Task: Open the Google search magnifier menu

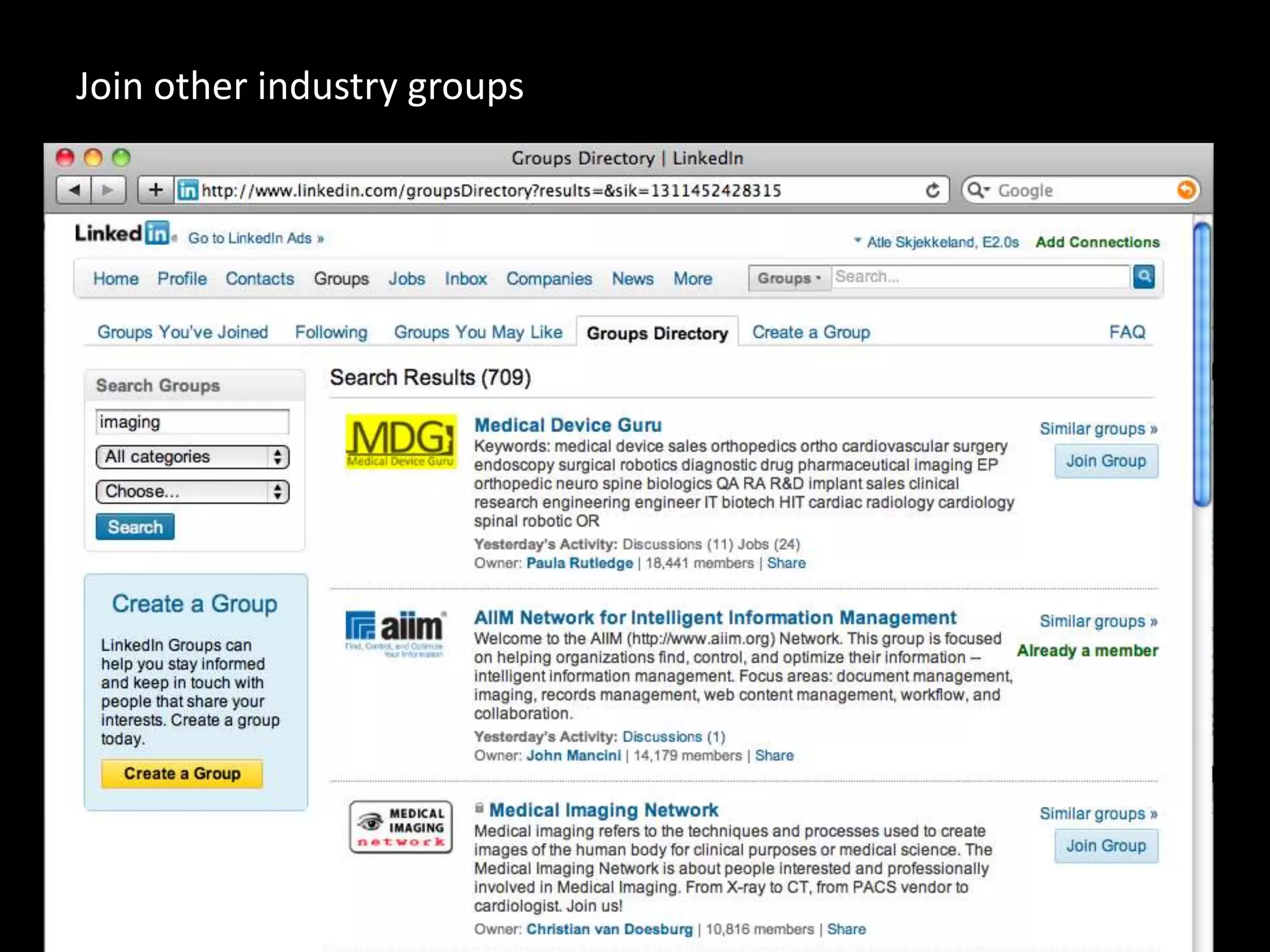Action: (x=979, y=190)
